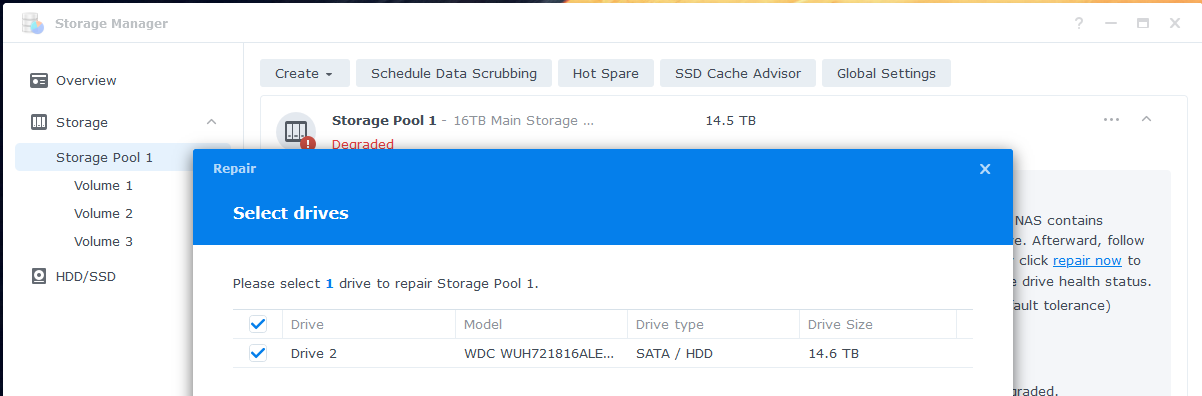Open the Overview section icon
The image size is (1202, 396).
point(39,80)
